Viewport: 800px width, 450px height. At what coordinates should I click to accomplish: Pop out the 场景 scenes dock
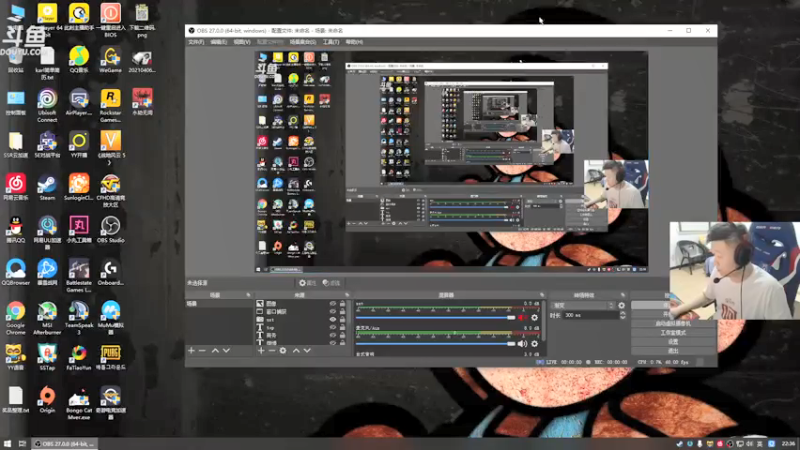pos(248,295)
